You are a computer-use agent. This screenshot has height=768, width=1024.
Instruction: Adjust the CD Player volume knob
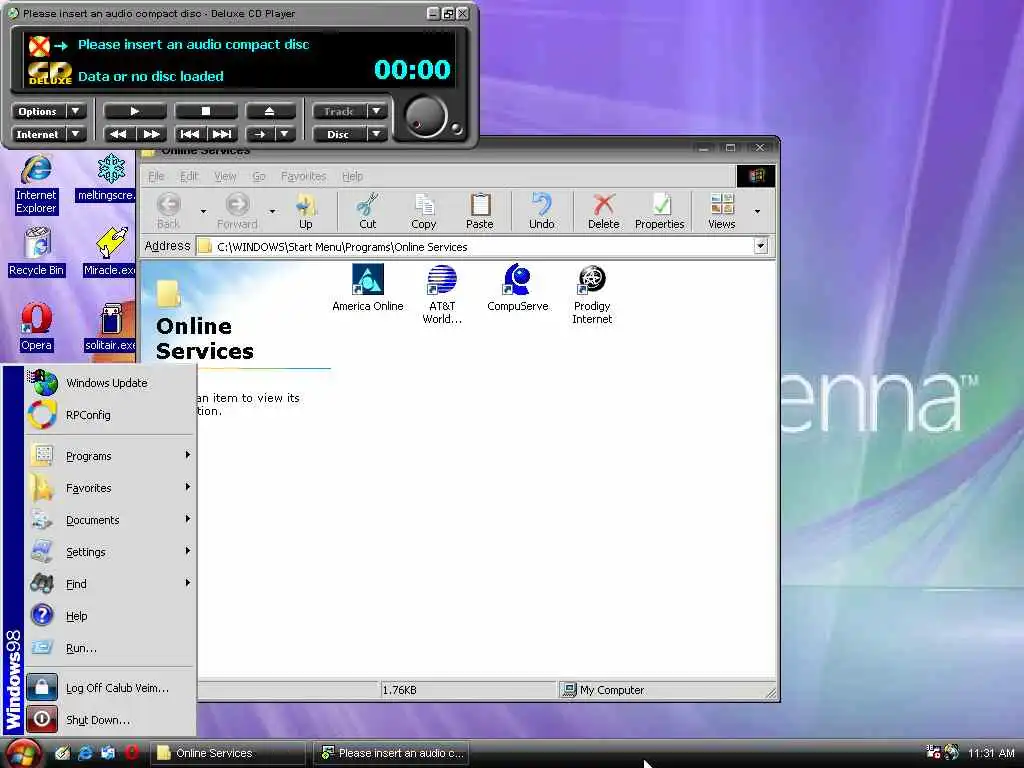tap(426, 118)
